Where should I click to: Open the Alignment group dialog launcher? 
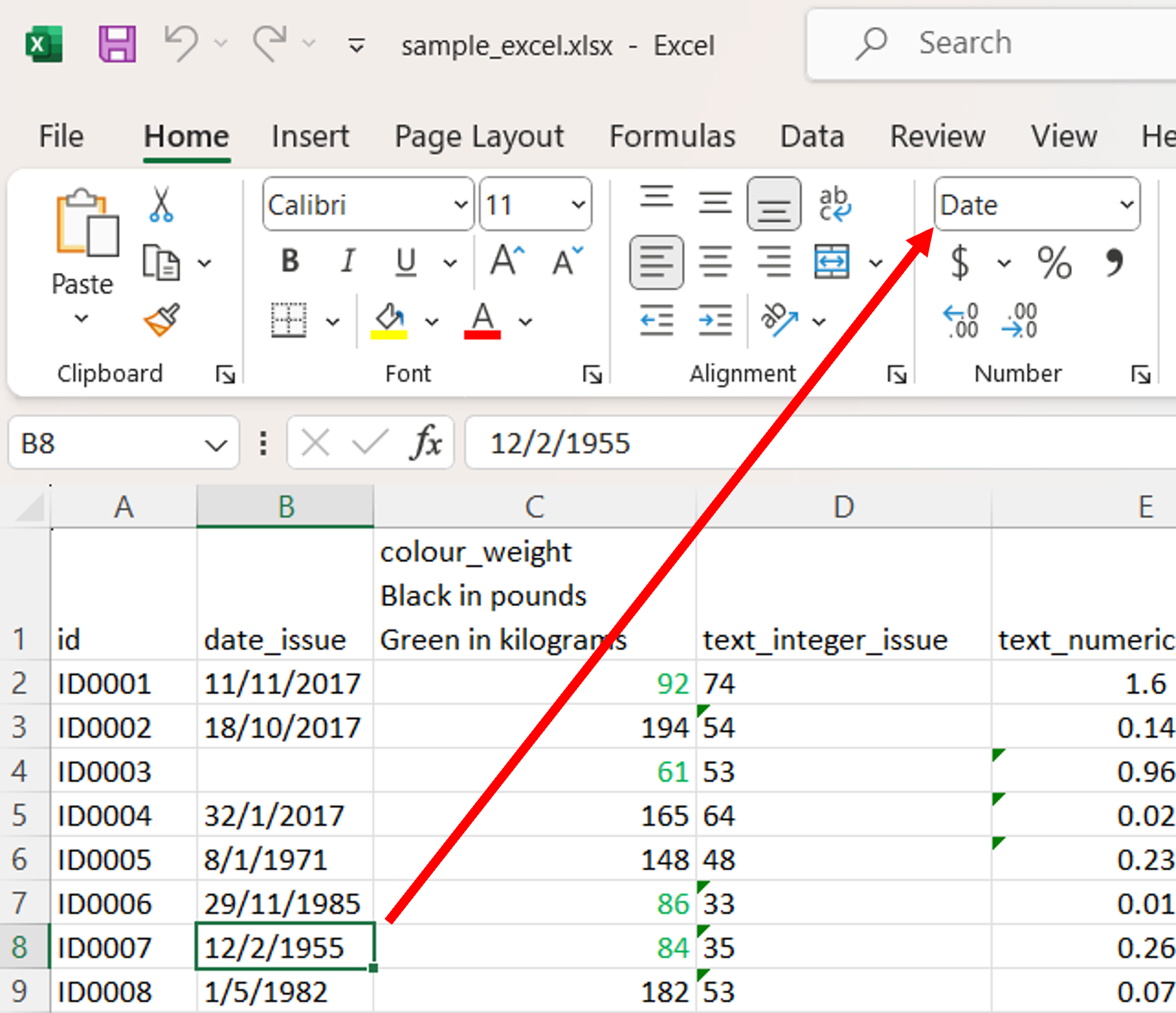pyautogui.click(x=897, y=375)
